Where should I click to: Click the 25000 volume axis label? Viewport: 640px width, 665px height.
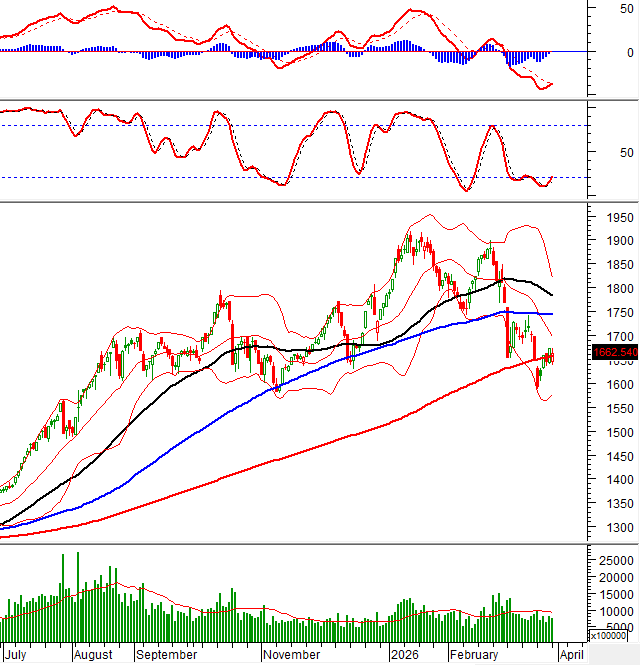click(614, 560)
